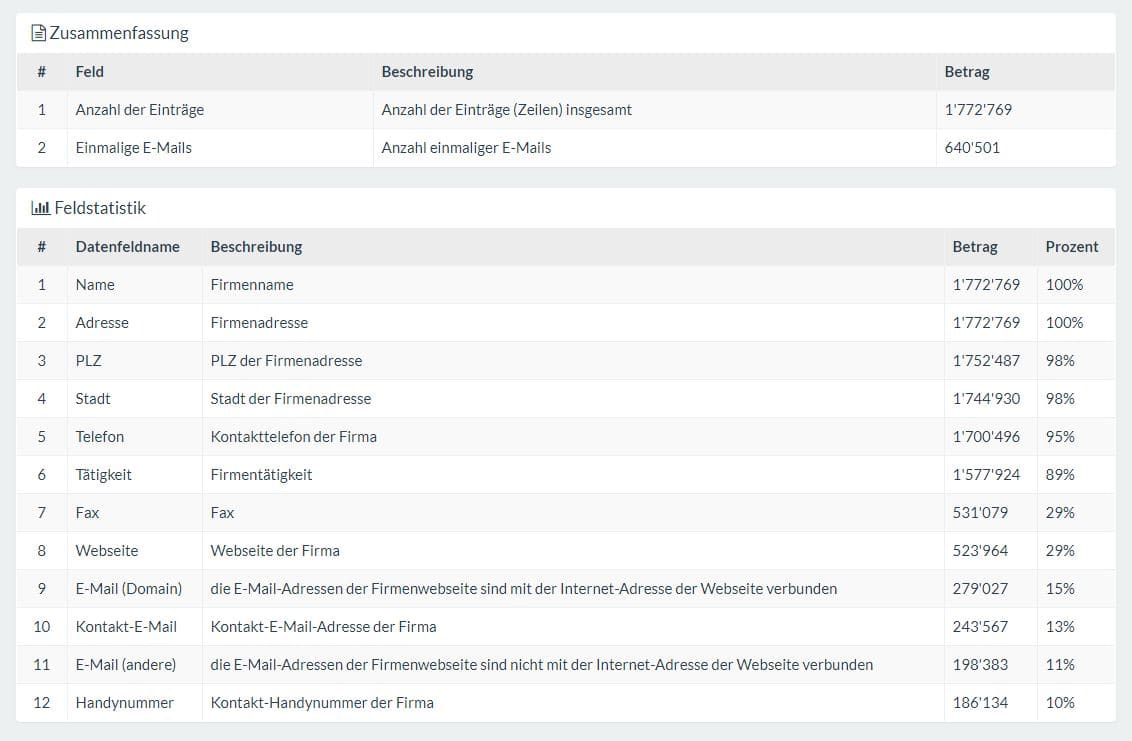Image resolution: width=1132 pixels, height=741 pixels.
Task: Click the Fax amount 531'079
Action: [x=980, y=512]
